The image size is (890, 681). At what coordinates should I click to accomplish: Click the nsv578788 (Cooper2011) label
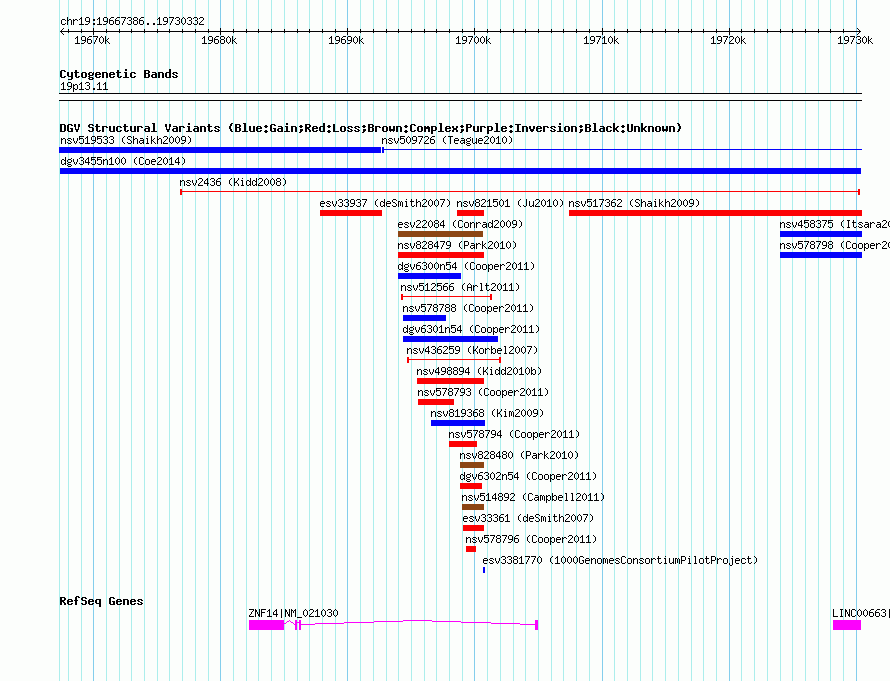[468, 308]
